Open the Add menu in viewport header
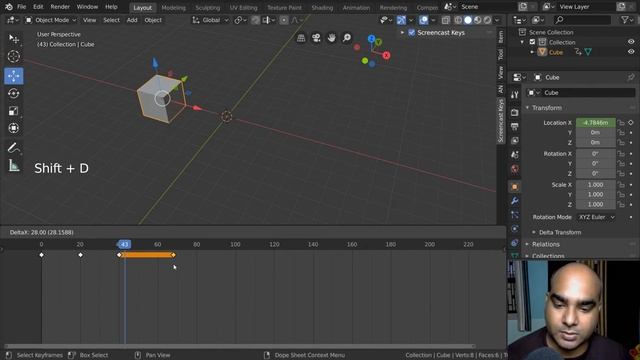This screenshot has height=360, width=640. pos(132,20)
